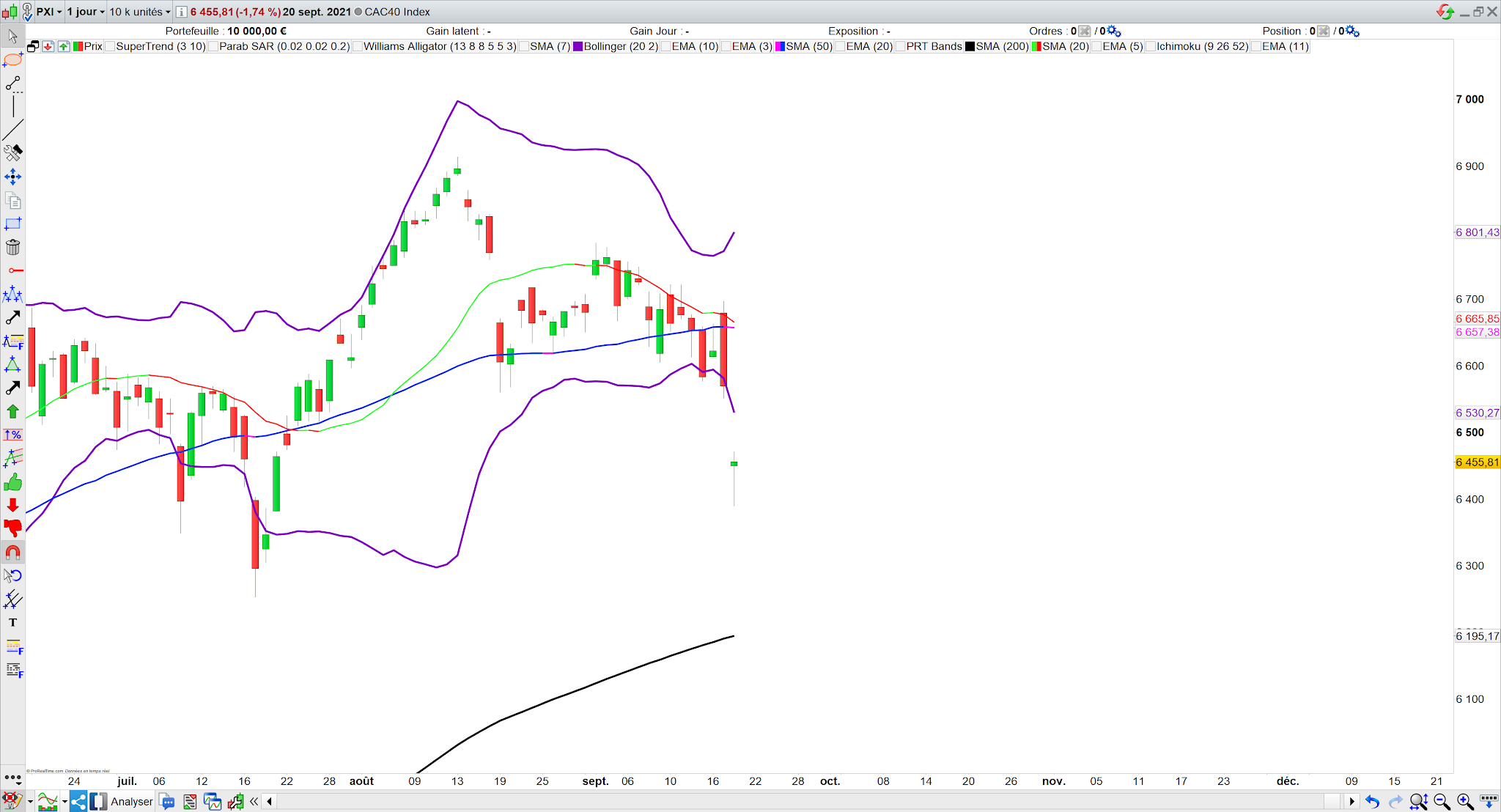The image size is (1501, 812).
Task: Select the text annotation tool
Action: pos(12,622)
